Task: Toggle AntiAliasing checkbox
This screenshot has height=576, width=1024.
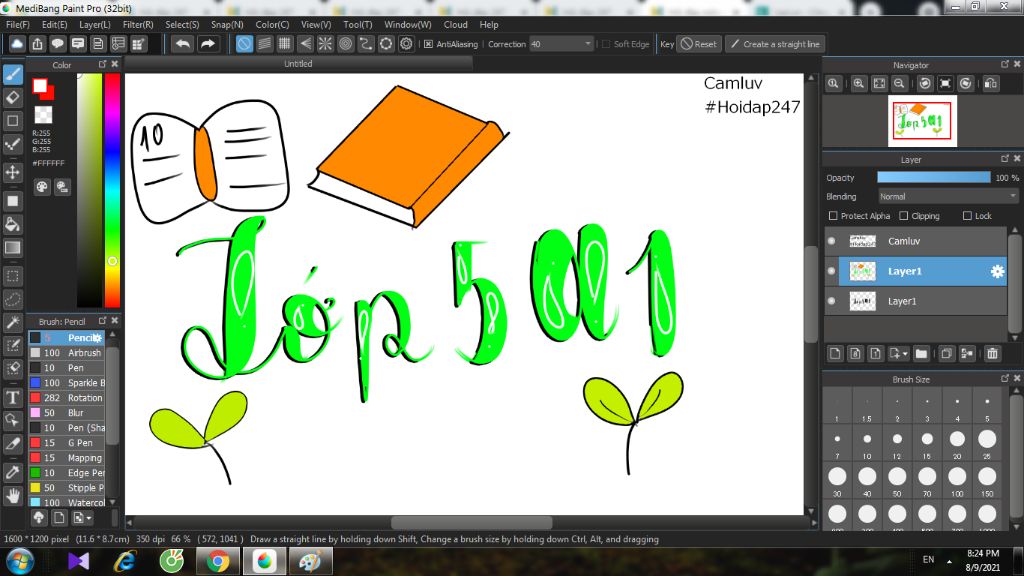Action: (x=428, y=44)
